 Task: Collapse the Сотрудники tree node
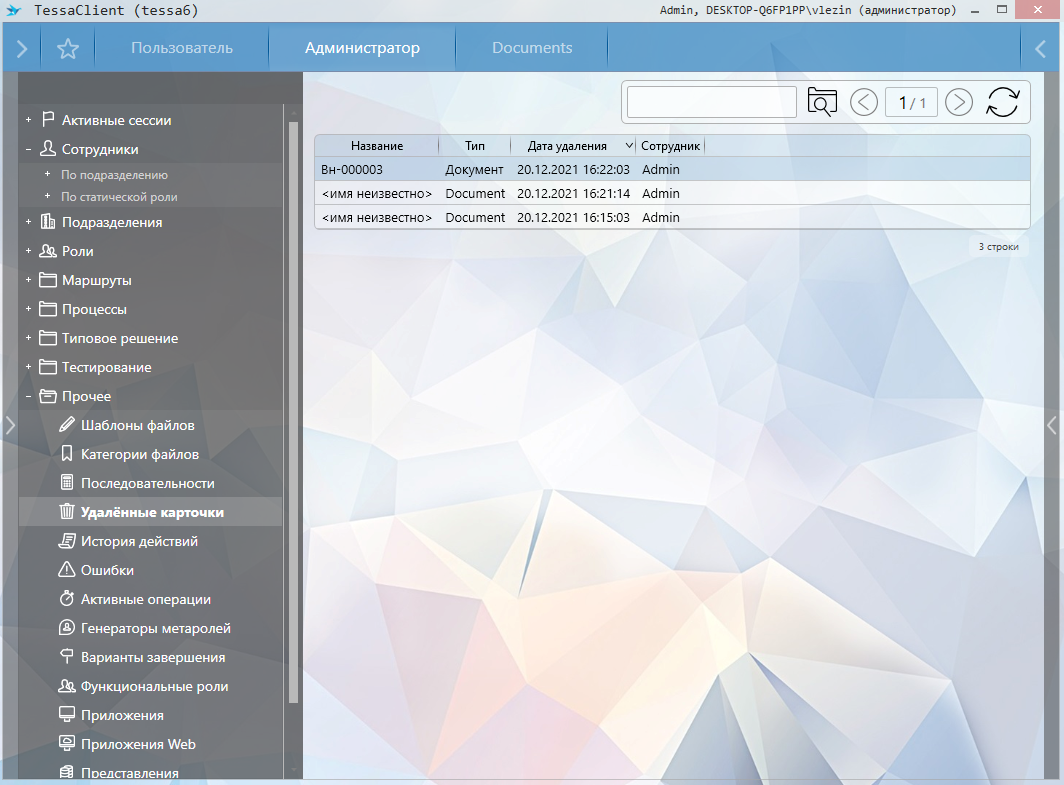[x=29, y=149]
